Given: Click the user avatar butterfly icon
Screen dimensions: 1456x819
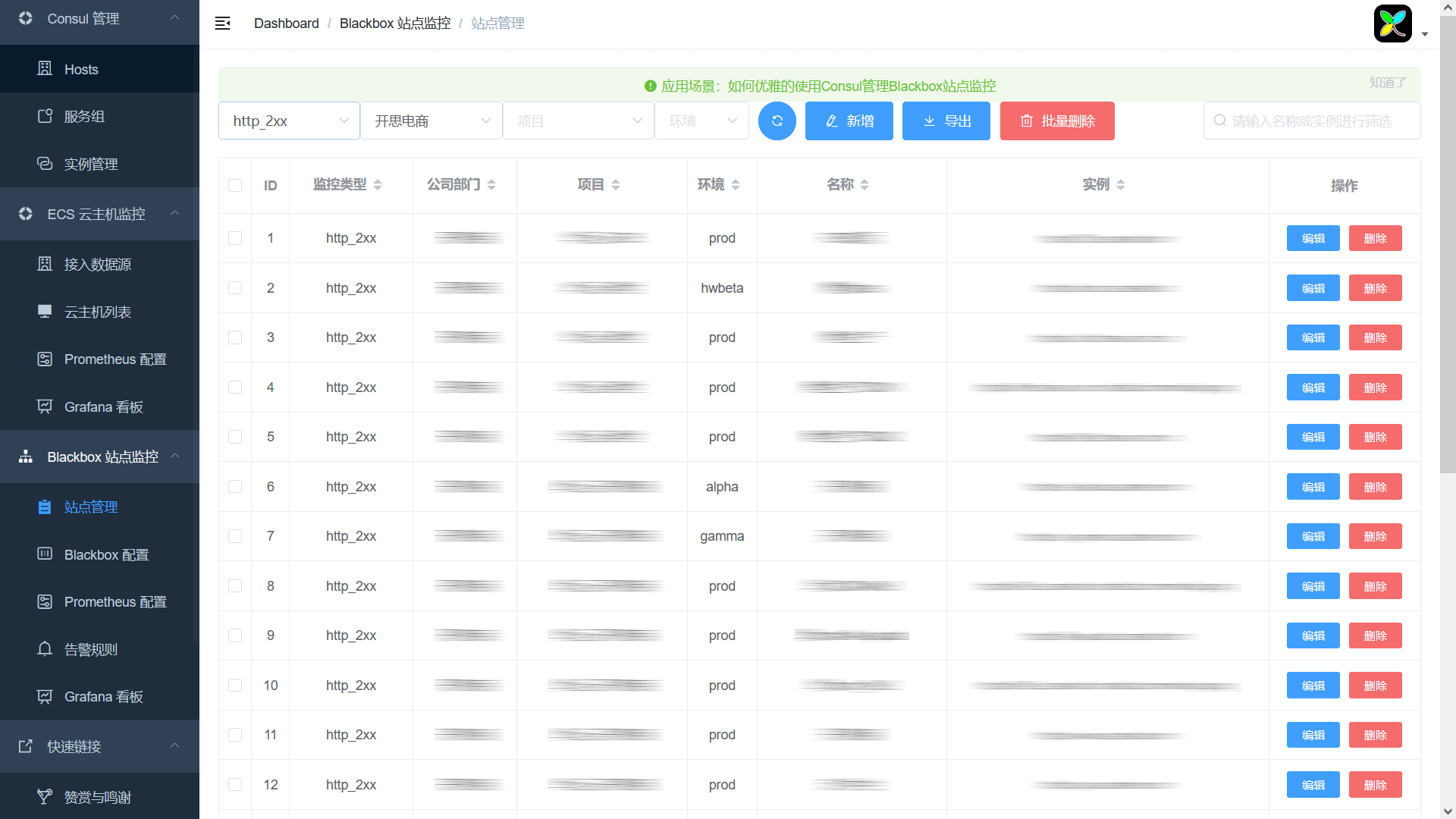Looking at the screenshot, I should [1392, 24].
